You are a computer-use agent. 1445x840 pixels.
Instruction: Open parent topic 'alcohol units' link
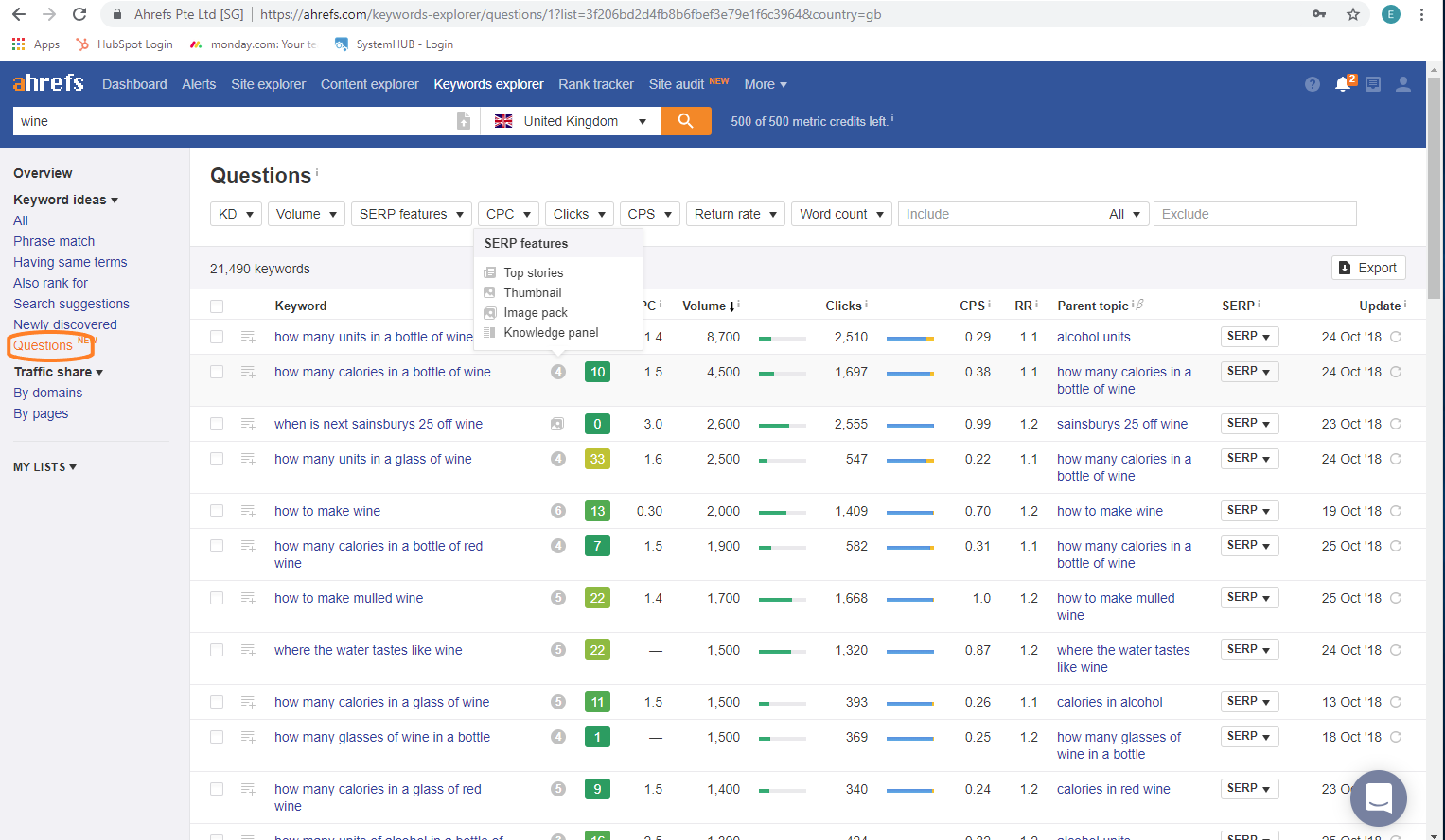coord(1094,337)
